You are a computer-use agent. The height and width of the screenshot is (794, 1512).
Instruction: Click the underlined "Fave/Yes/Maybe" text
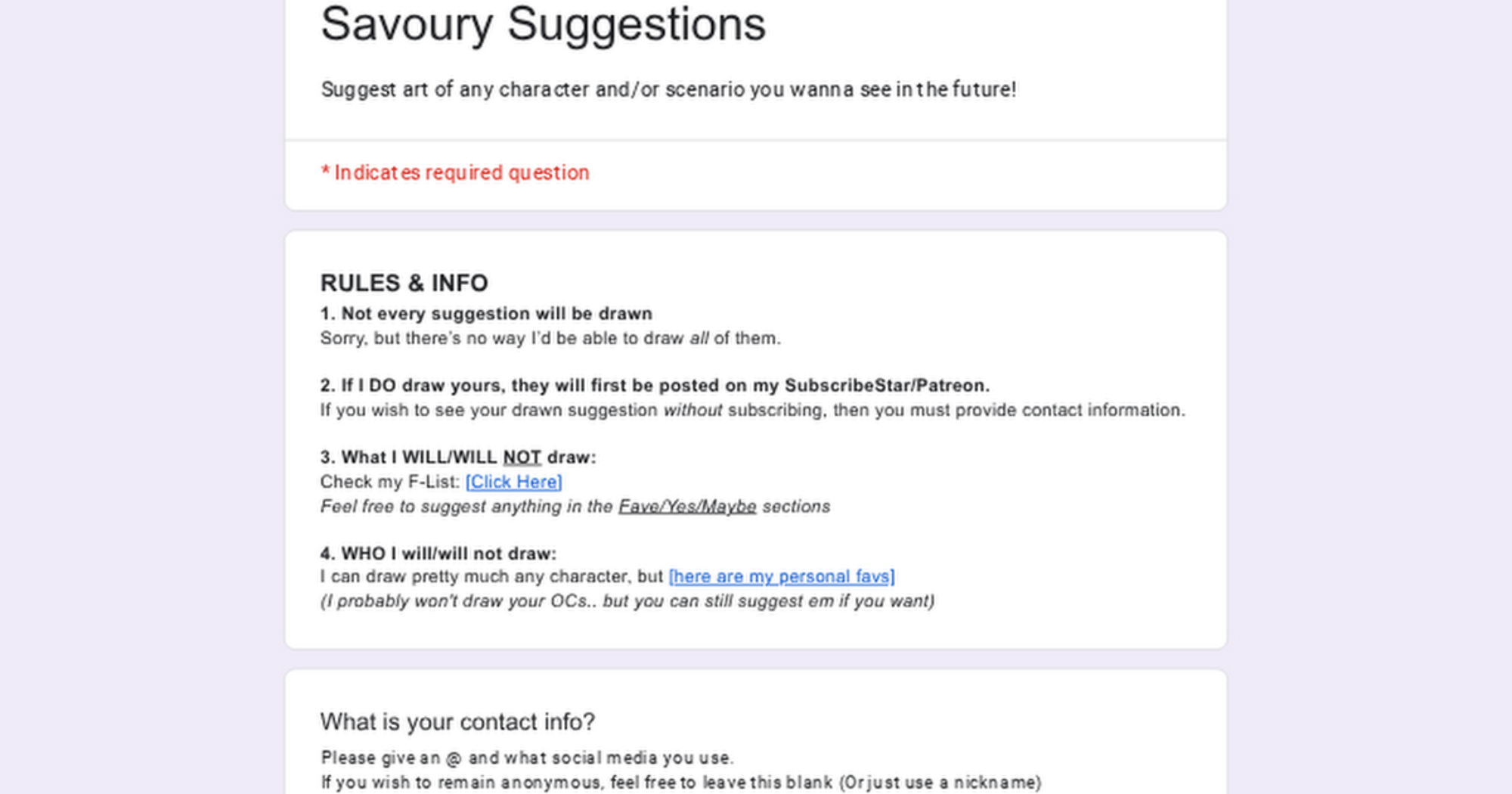687,507
